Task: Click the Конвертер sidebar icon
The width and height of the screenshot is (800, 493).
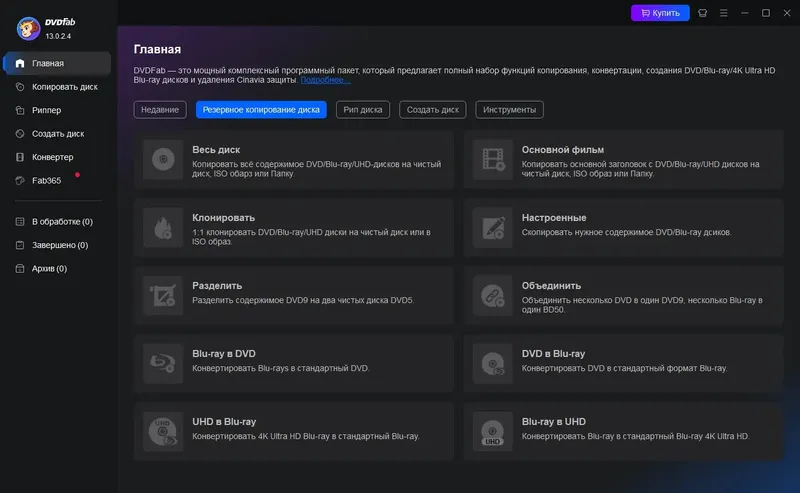Action: pos(20,157)
